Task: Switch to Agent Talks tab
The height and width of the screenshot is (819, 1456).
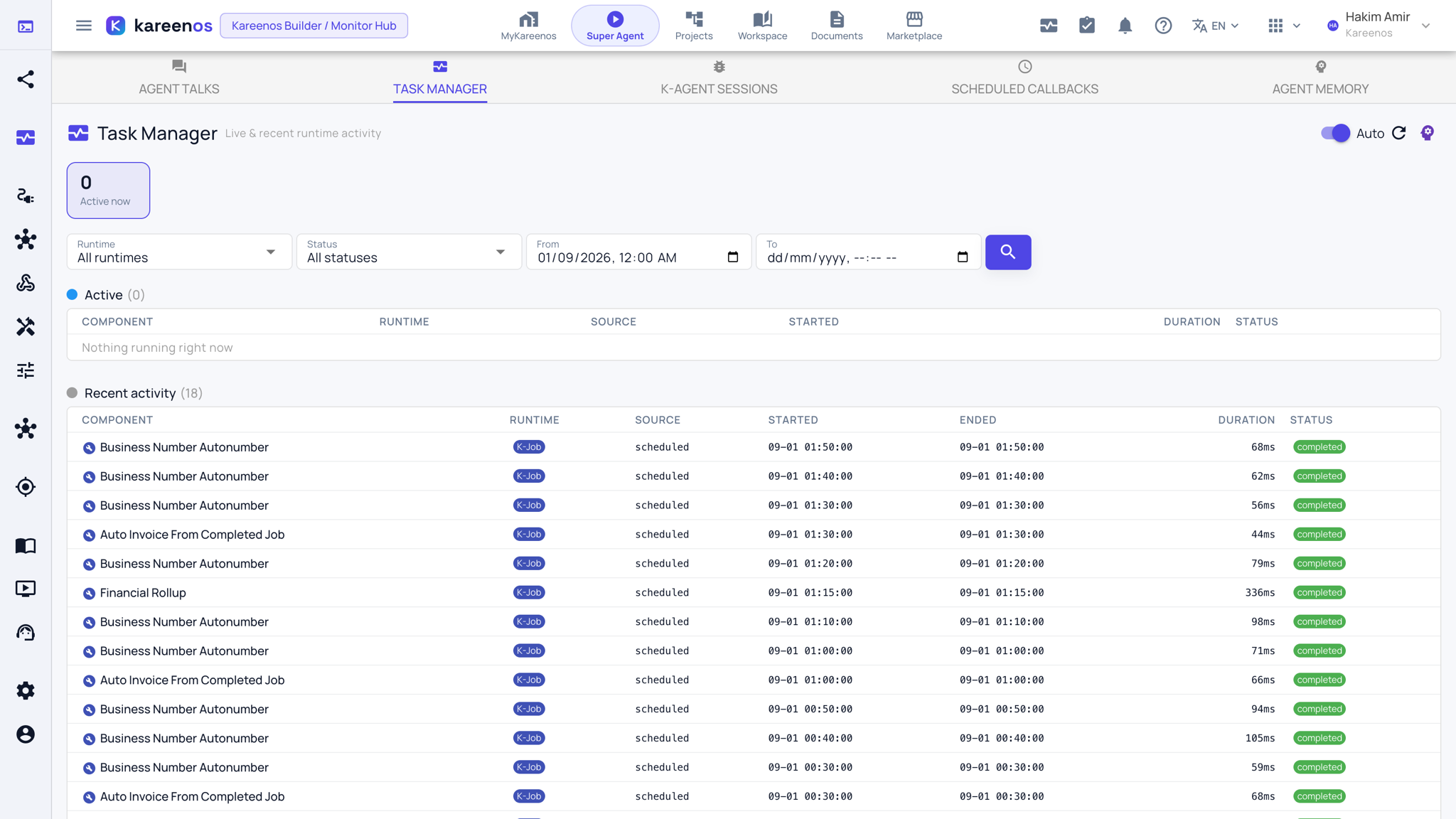Action: [179, 77]
